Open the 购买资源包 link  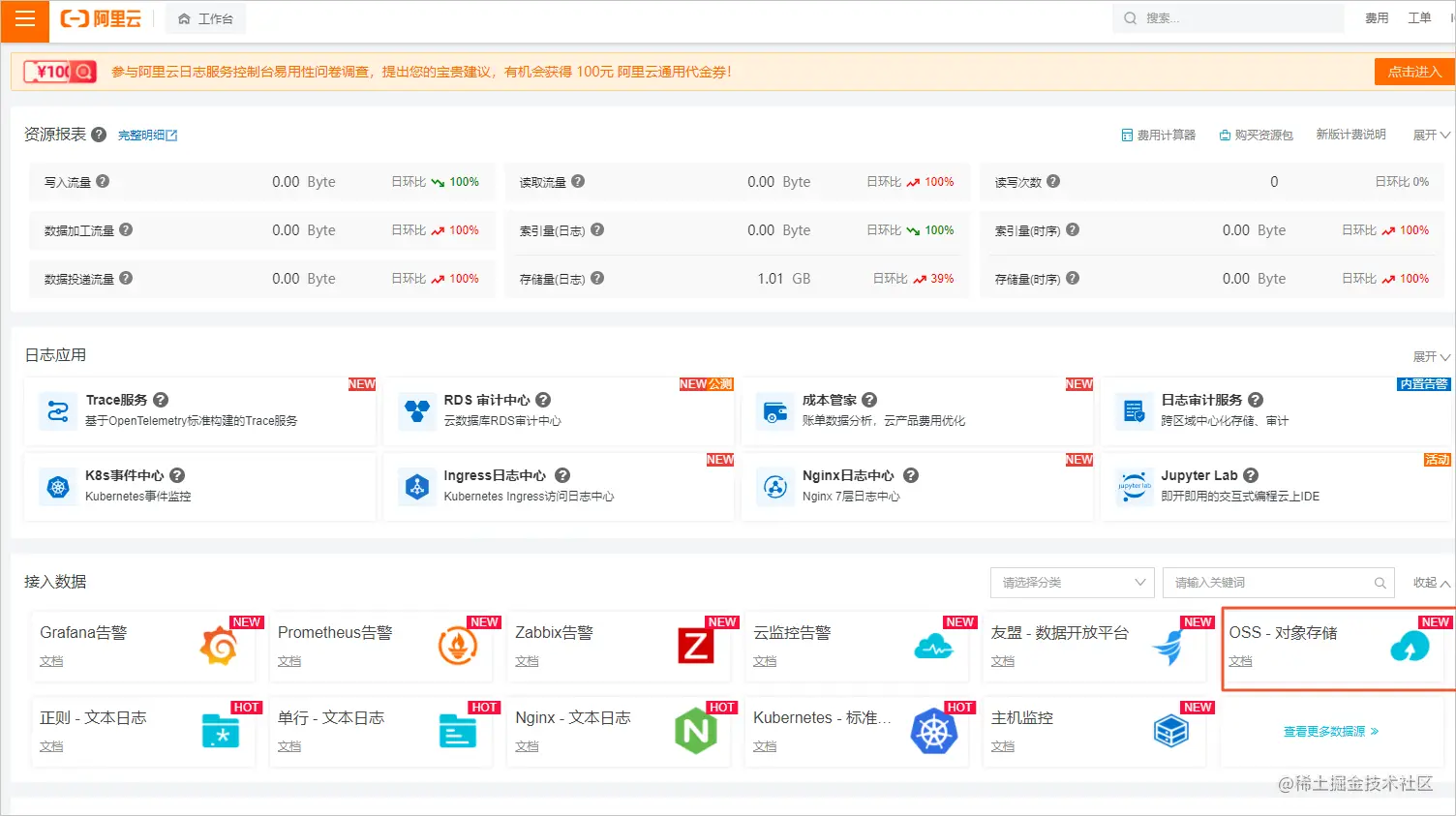pyautogui.click(x=1256, y=135)
